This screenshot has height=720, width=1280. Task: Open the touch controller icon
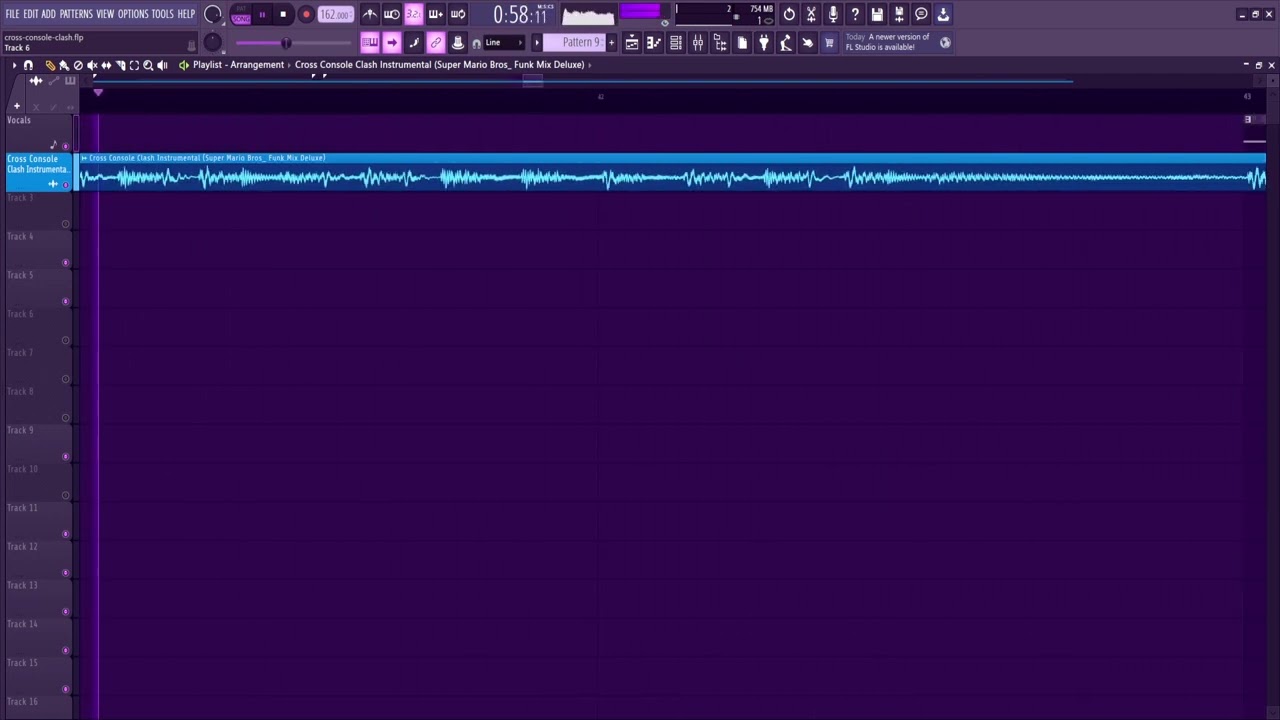coord(808,43)
